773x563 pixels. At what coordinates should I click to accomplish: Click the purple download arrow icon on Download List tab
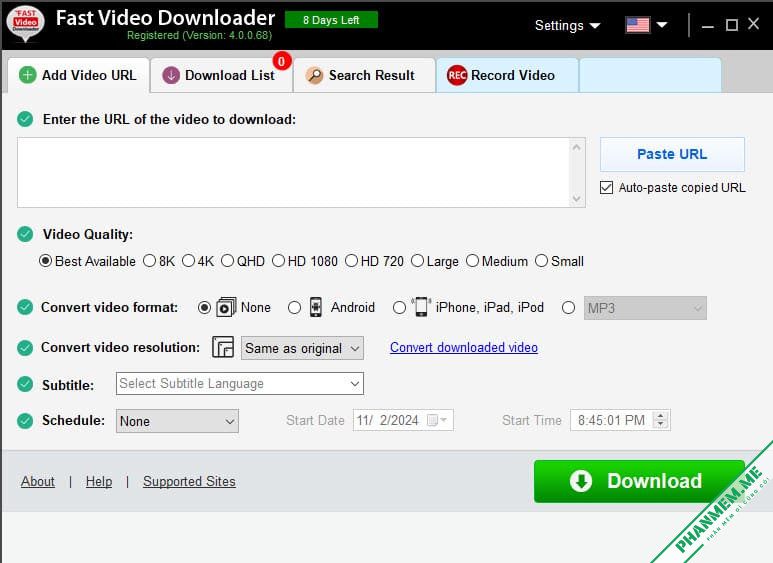[x=171, y=75]
